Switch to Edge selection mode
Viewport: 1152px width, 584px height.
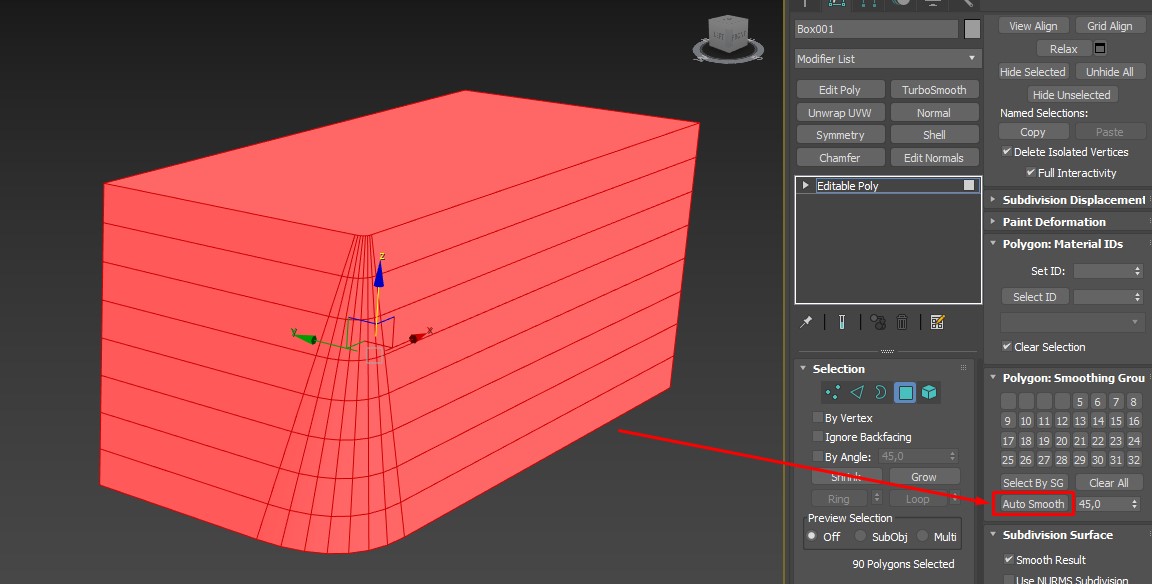click(857, 392)
